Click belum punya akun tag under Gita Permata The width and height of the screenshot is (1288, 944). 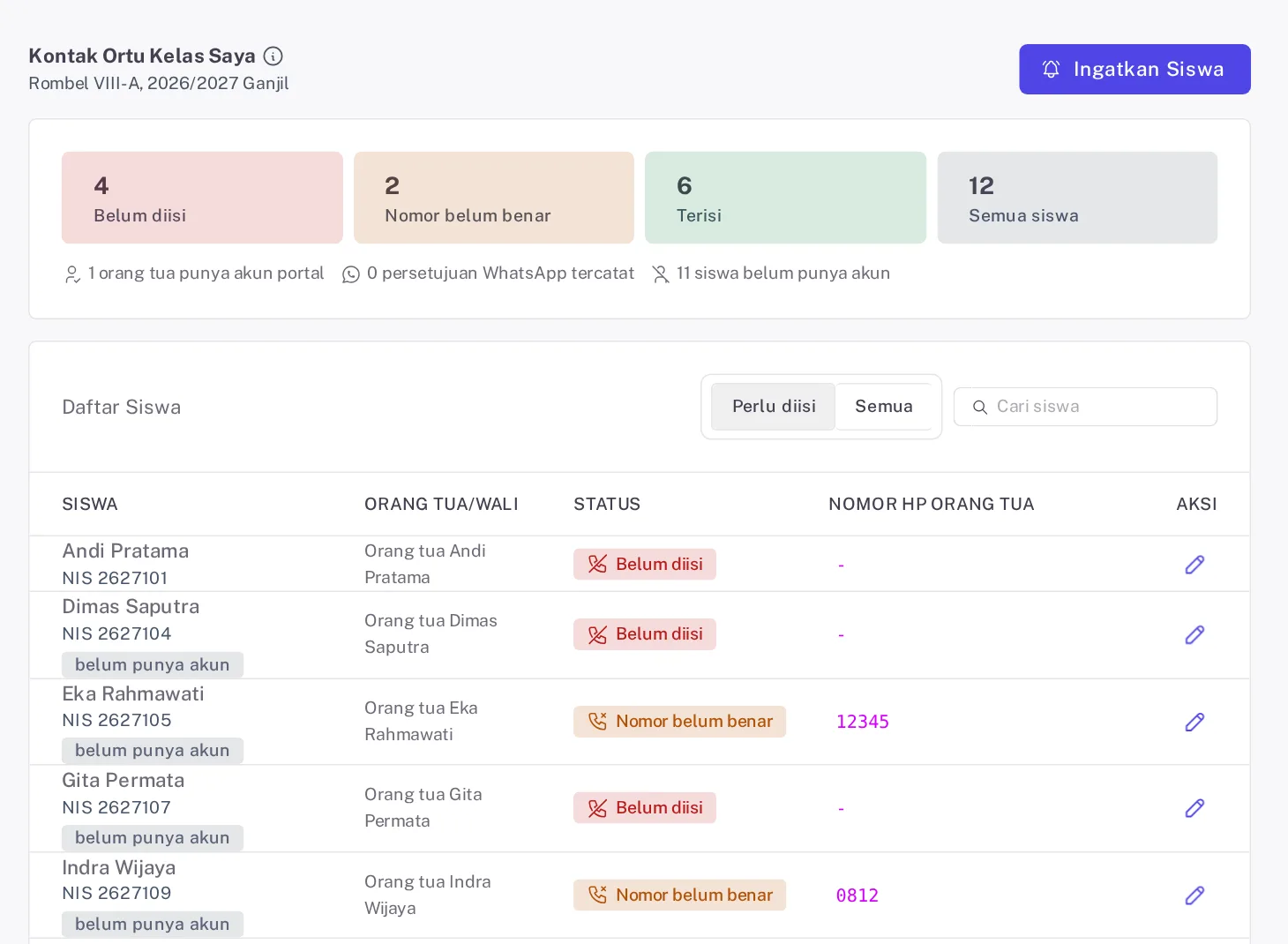(153, 837)
